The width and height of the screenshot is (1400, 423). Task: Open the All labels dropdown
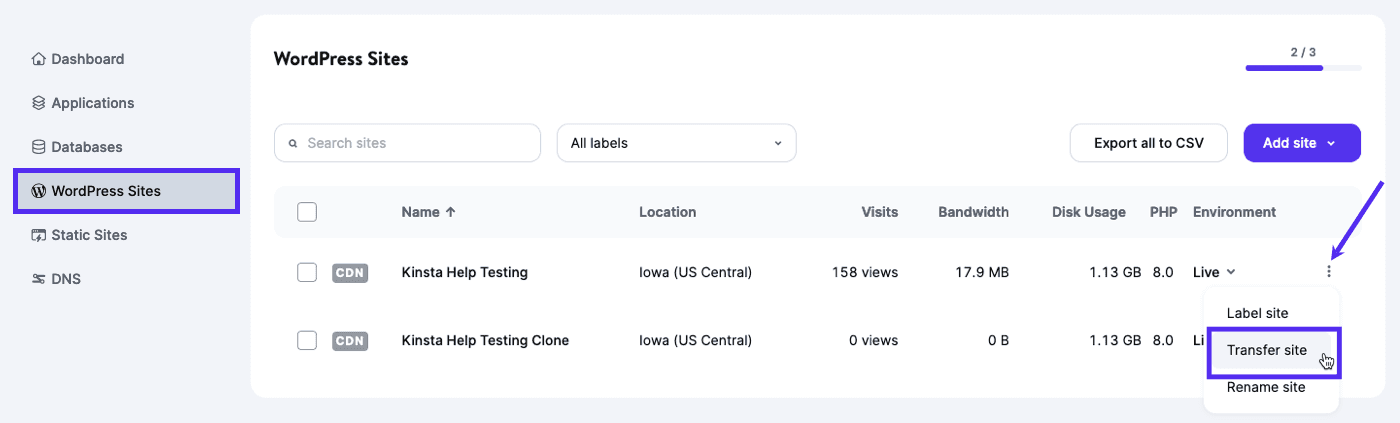[676, 143]
